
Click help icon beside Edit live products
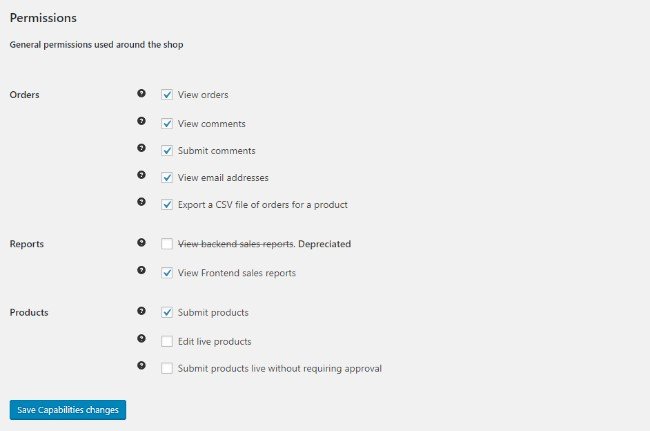tap(141, 339)
